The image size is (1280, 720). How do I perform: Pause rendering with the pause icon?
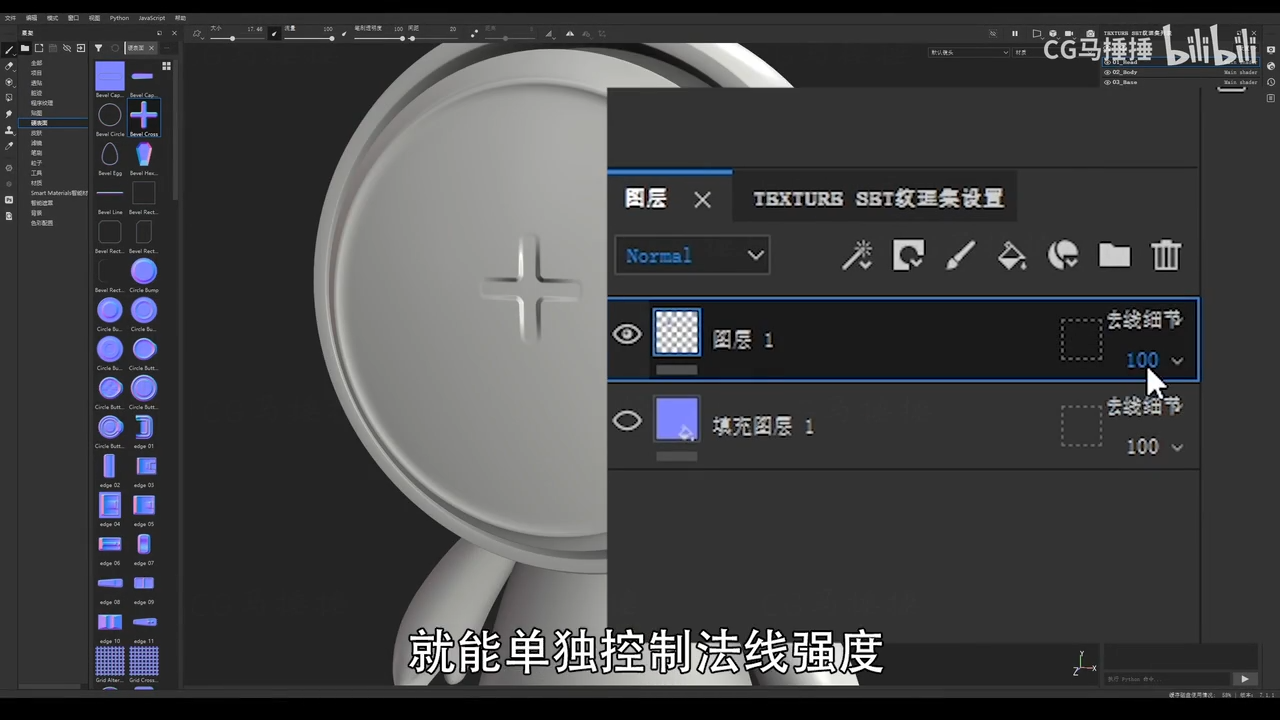click(1015, 33)
